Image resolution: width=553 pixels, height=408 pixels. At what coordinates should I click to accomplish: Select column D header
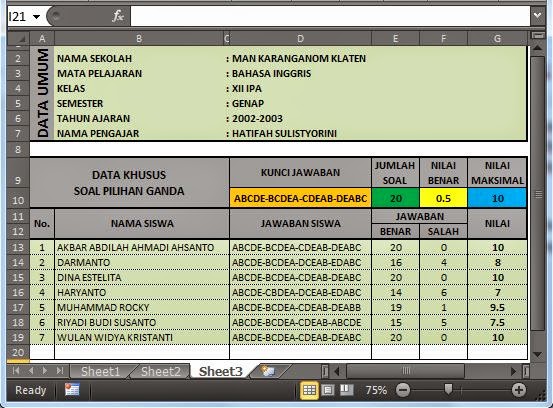click(300, 38)
